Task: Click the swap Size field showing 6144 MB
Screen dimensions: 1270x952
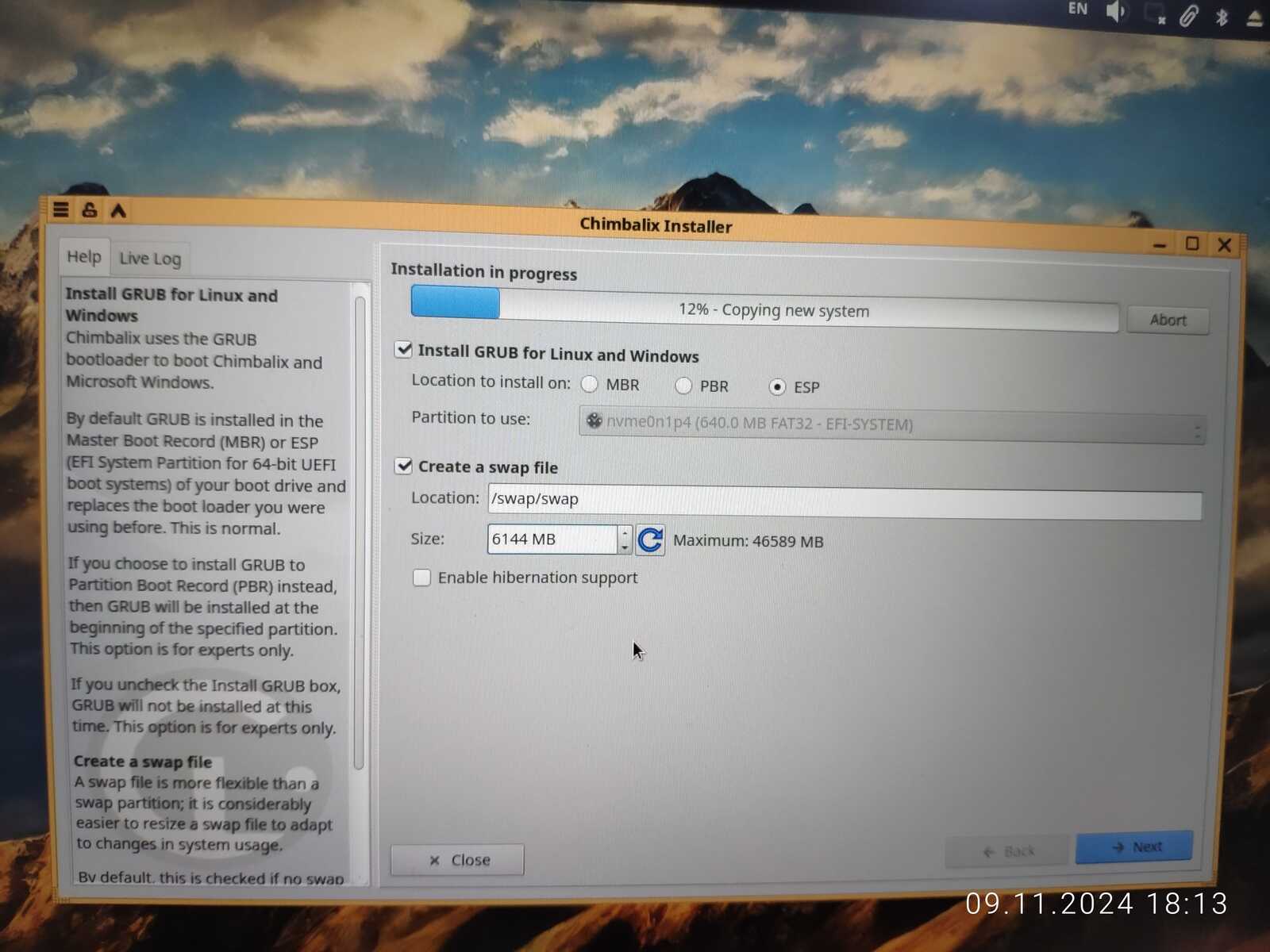Action: coord(552,539)
